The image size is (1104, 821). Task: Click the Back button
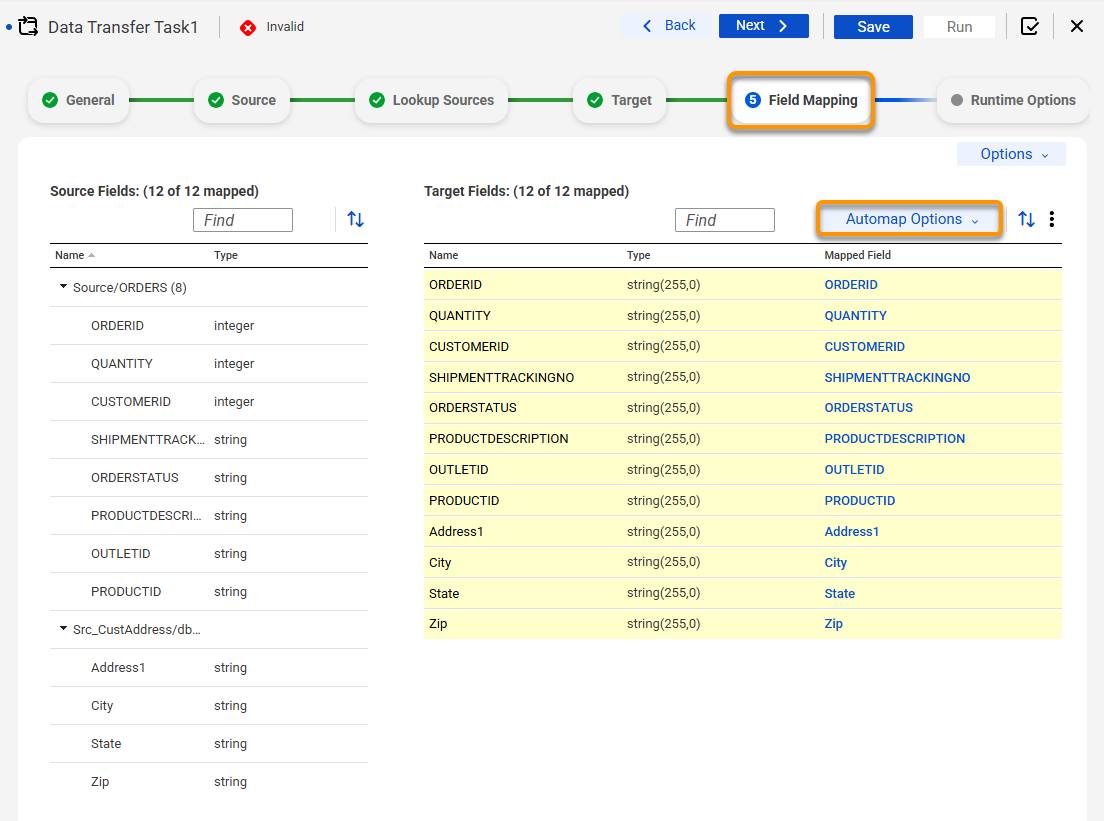pyautogui.click(x=669, y=26)
